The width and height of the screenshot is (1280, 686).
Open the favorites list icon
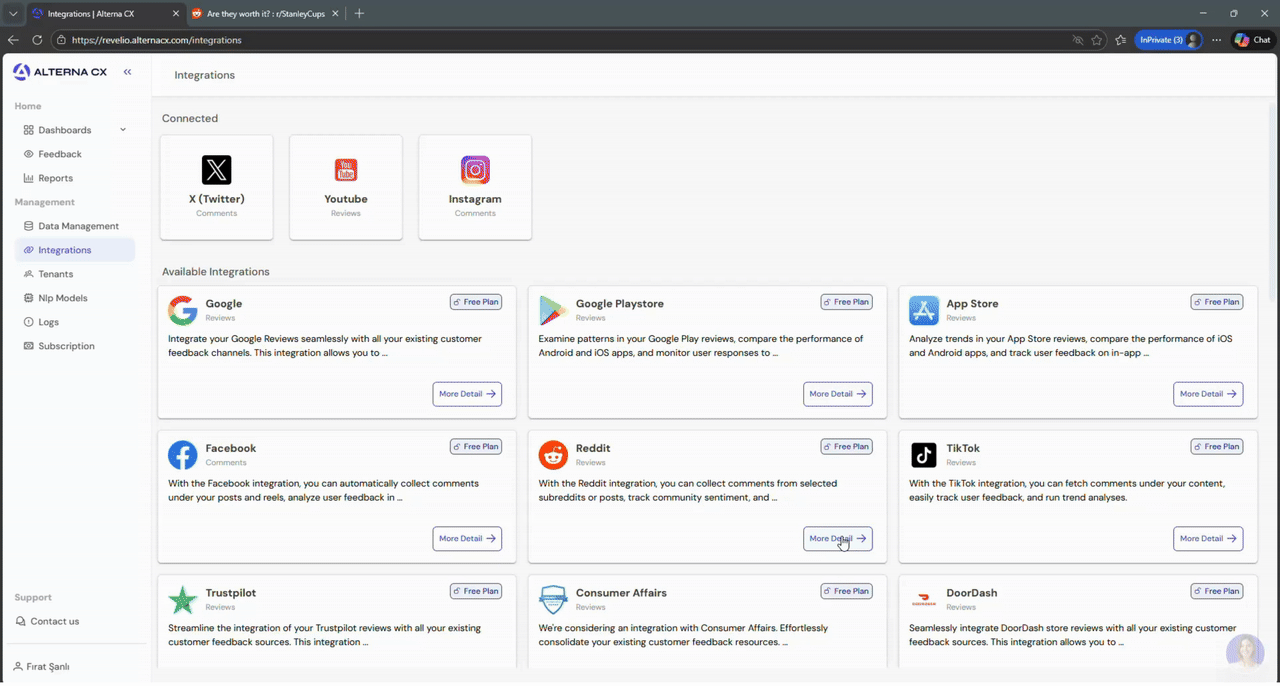pyautogui.click(x=1120, y=40)
